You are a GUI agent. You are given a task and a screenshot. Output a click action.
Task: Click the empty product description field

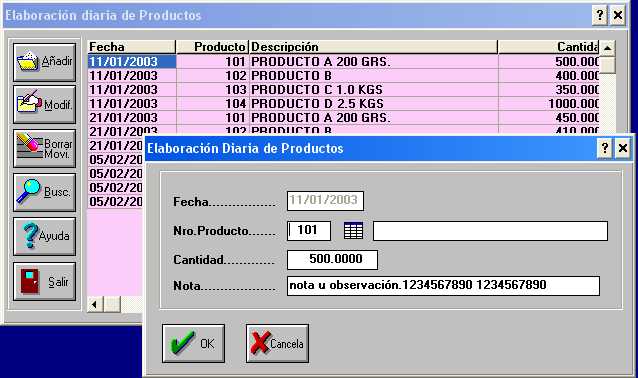(x=490, y=231)
